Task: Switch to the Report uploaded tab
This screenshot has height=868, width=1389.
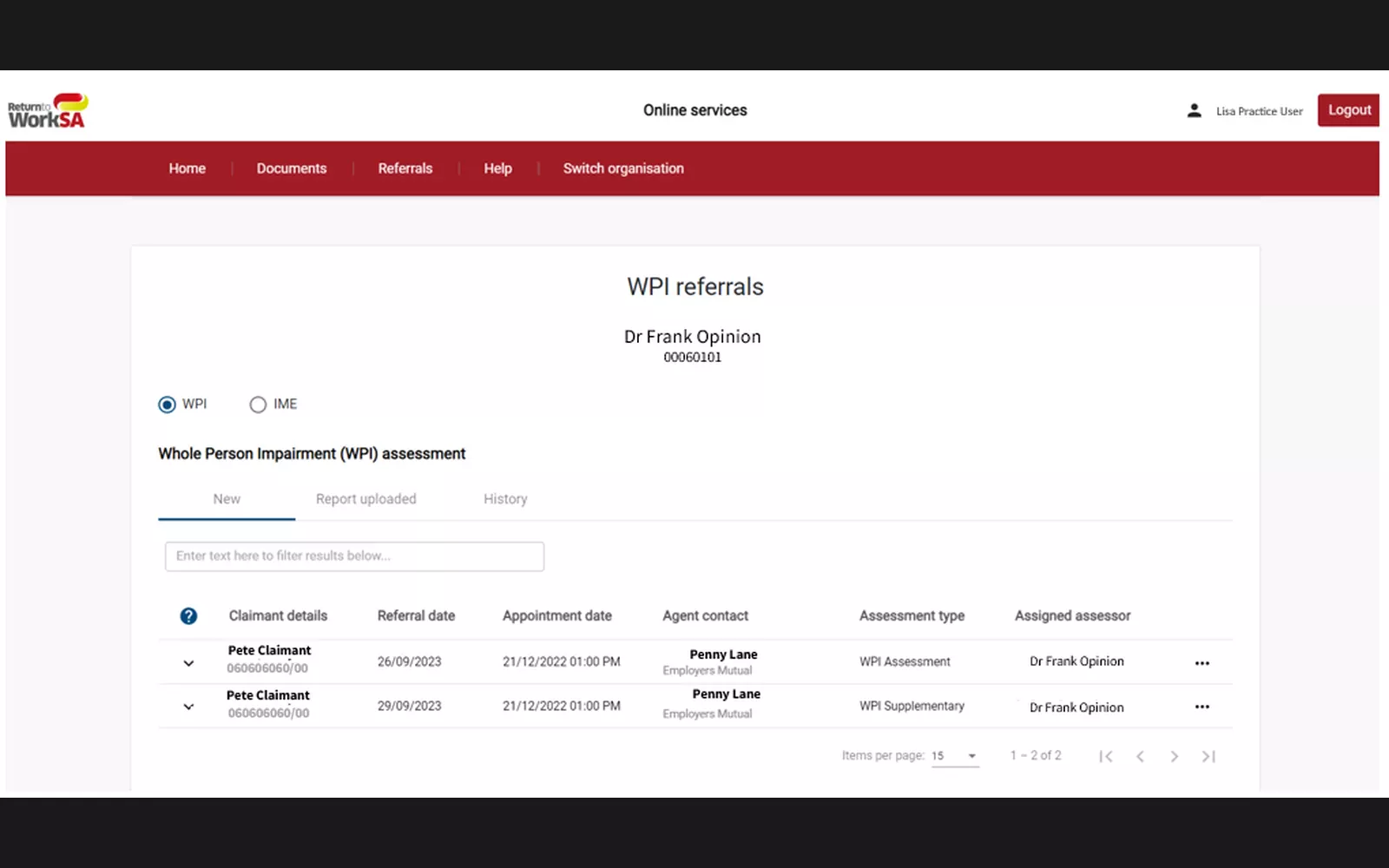Action: (366, 499)
